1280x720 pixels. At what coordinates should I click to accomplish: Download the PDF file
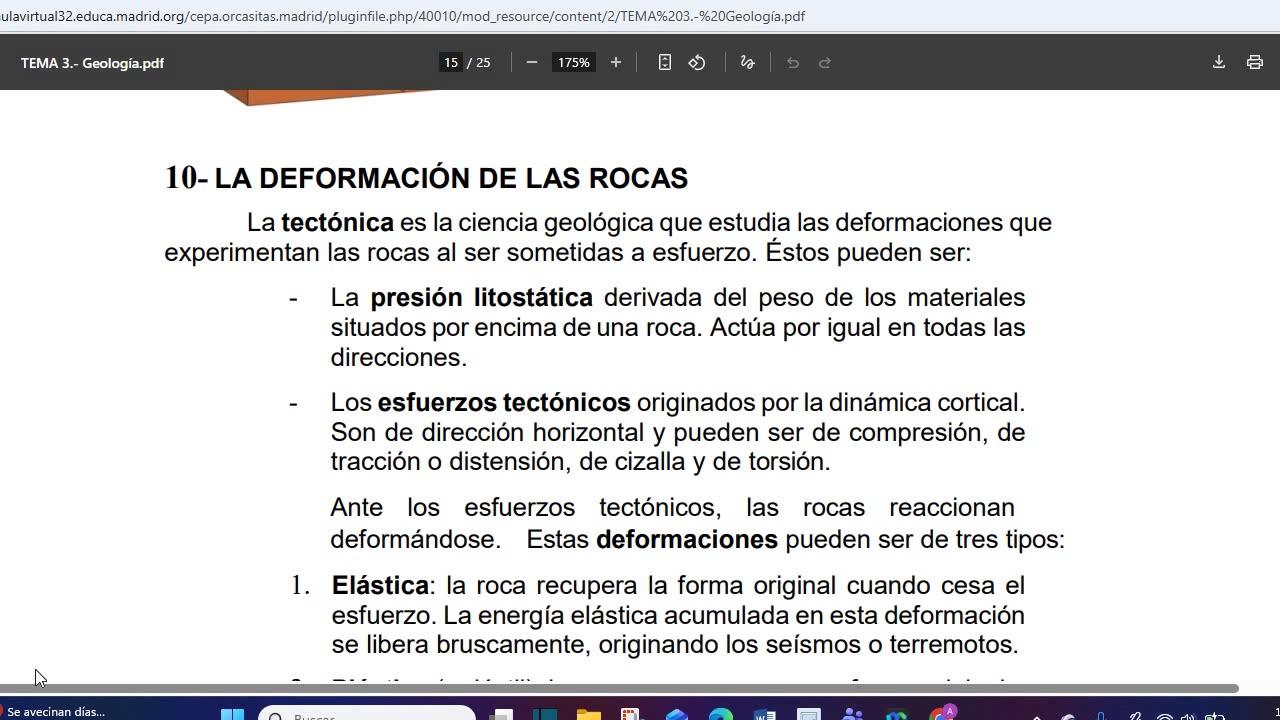click(x=1219, y=62)
